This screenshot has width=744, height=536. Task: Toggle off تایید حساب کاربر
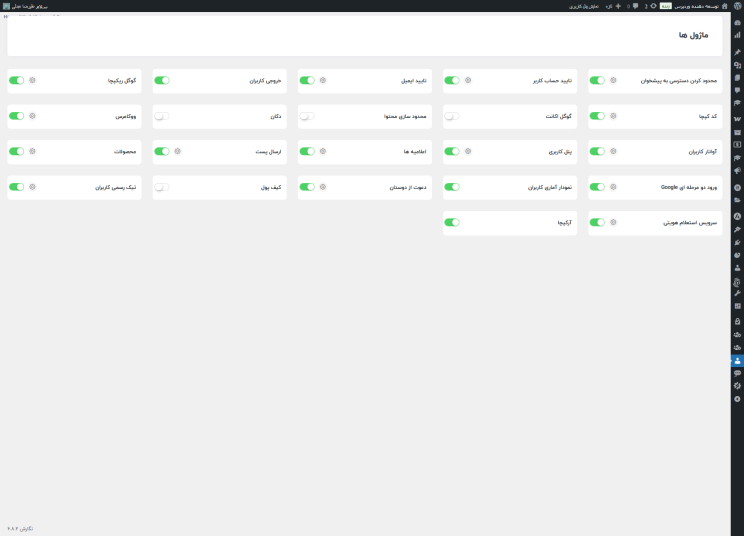coord(452,80)
